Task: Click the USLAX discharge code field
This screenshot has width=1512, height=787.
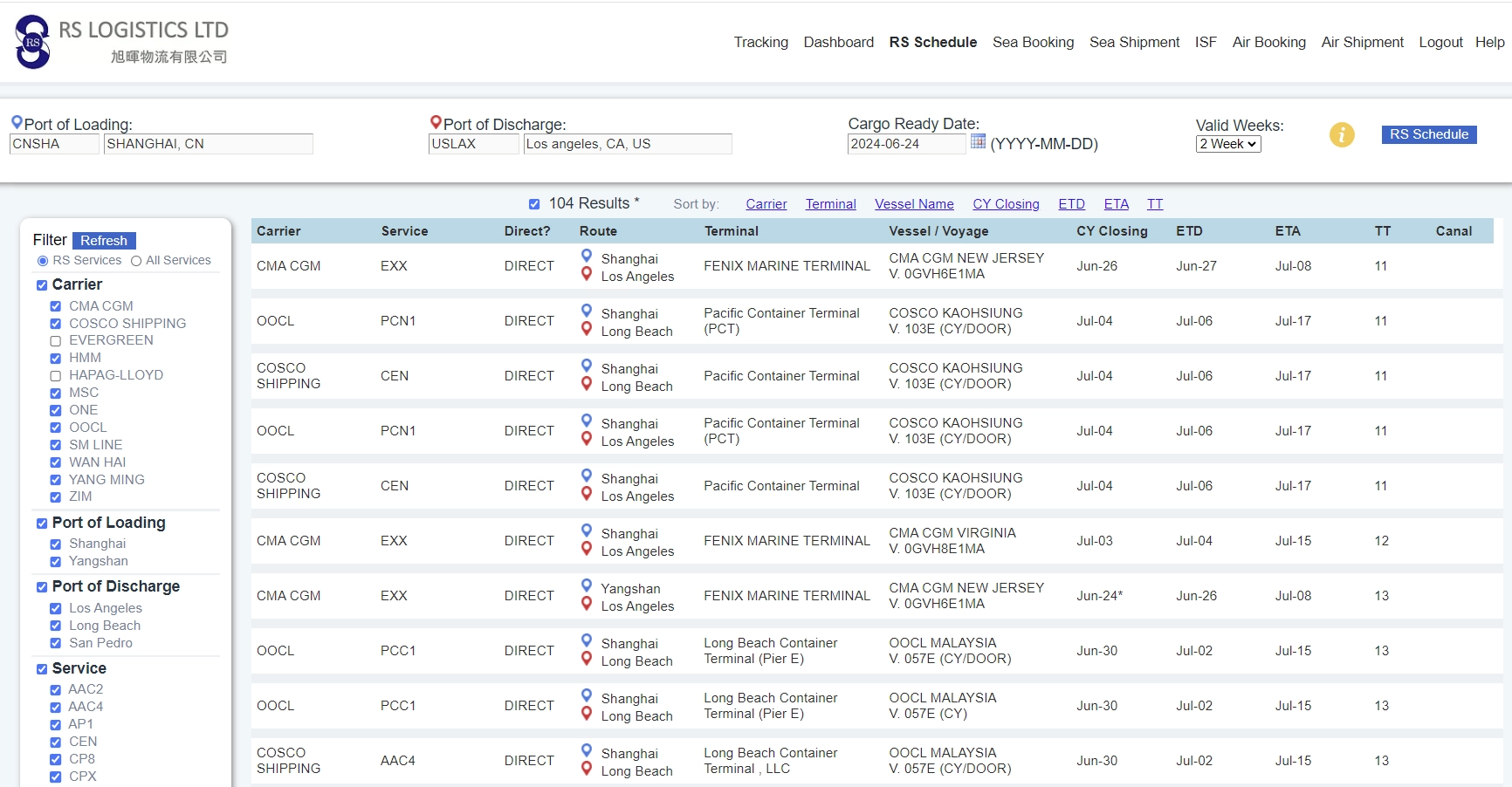Action: tap(473, 144)
